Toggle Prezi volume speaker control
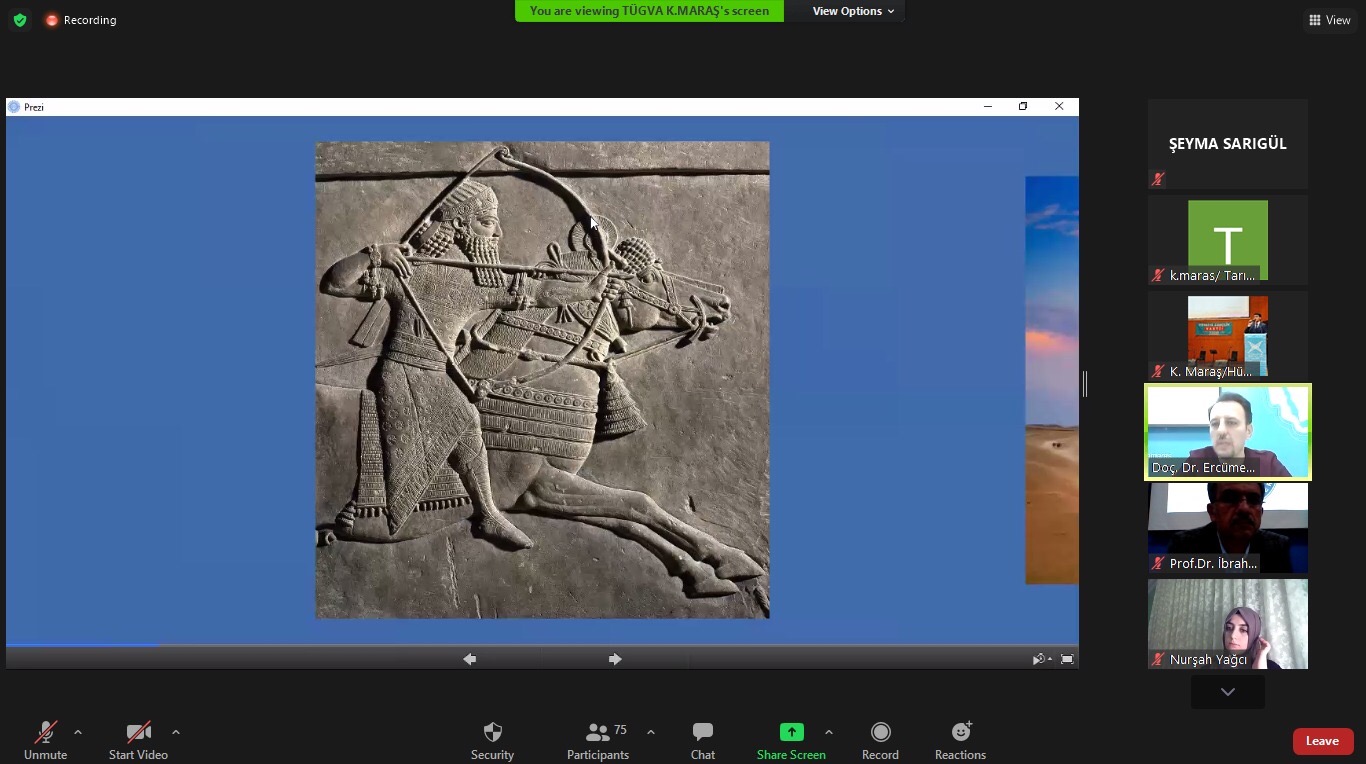This screenshot has height=764, width=1366. (1040, 659)
